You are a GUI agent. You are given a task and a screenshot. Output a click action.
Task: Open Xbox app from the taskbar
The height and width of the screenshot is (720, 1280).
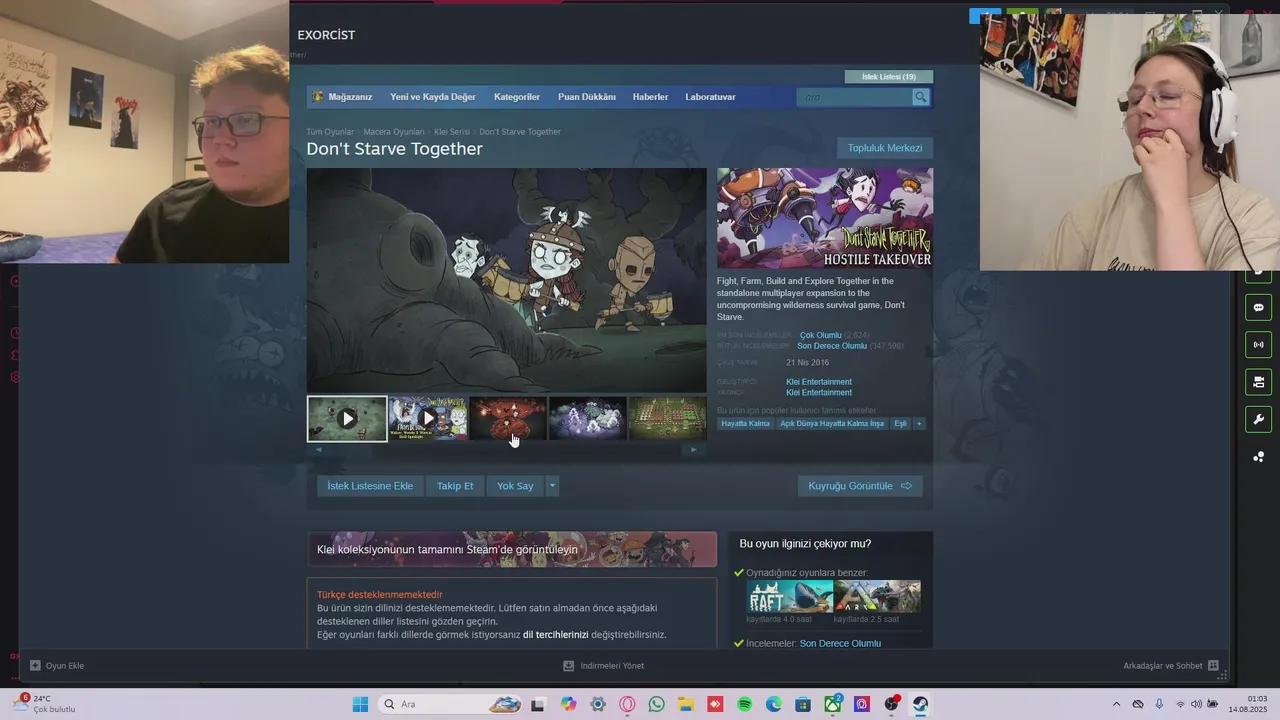point(832,704)
